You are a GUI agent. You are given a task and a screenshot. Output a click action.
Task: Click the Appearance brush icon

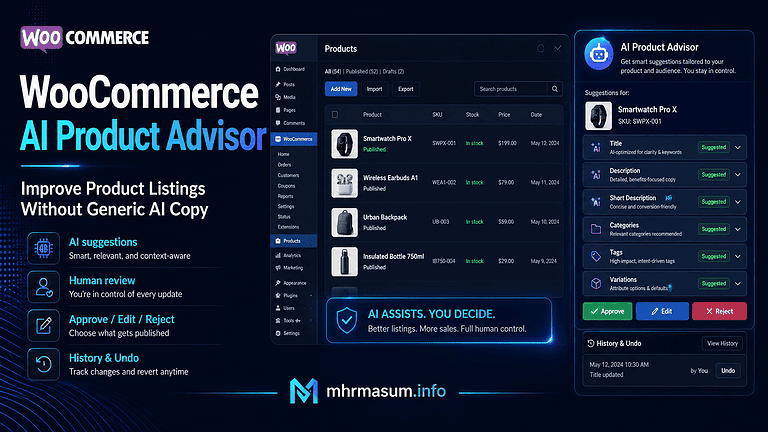[x=278, y=283]
